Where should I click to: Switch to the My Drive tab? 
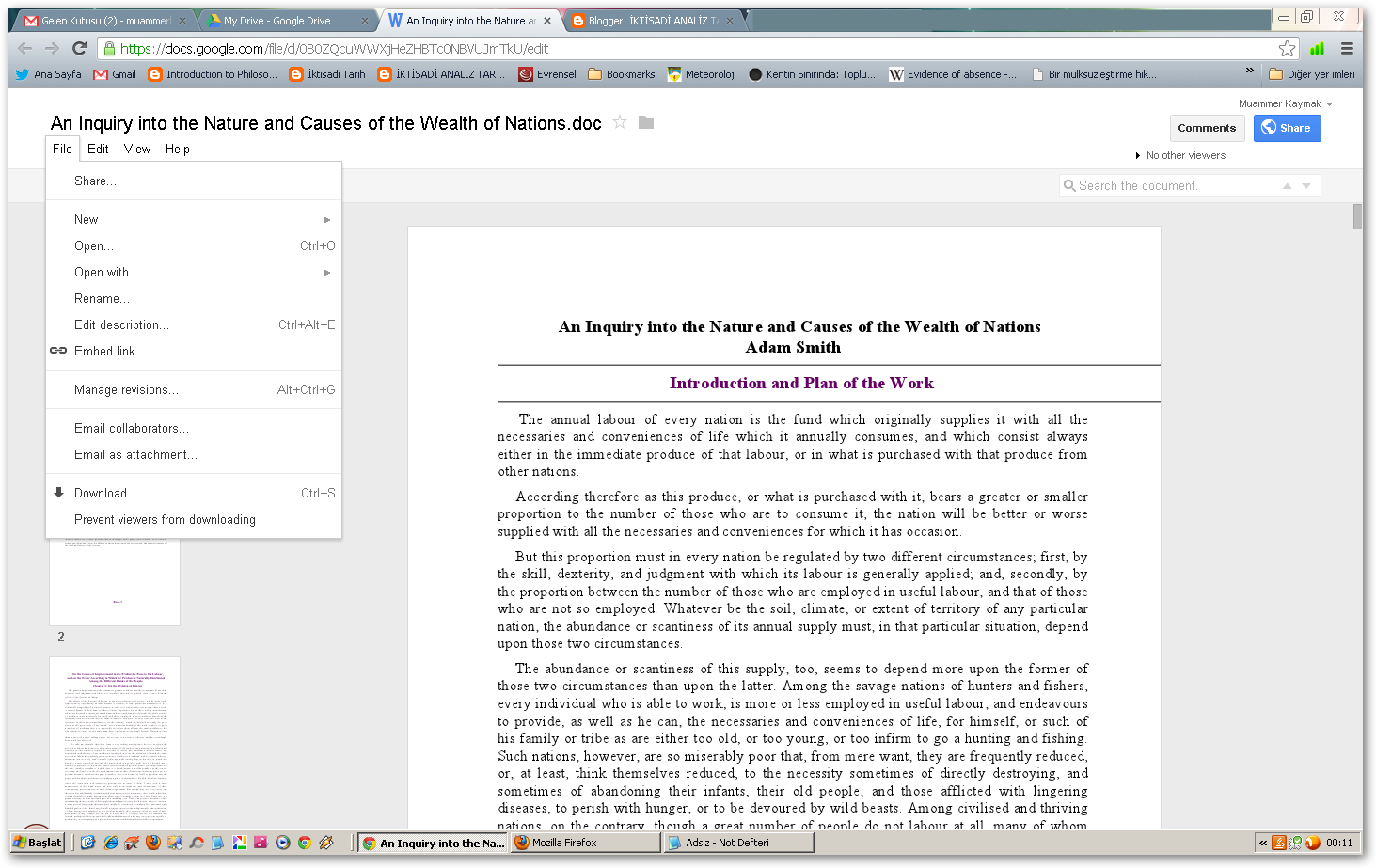pyautogui.click(x=285, y=21)
